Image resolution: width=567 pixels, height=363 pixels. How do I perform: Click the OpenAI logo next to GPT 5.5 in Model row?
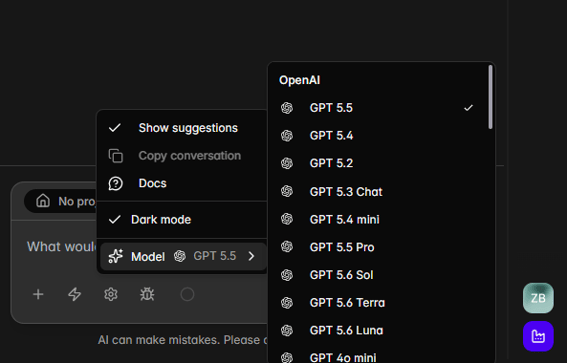(180, 256)
